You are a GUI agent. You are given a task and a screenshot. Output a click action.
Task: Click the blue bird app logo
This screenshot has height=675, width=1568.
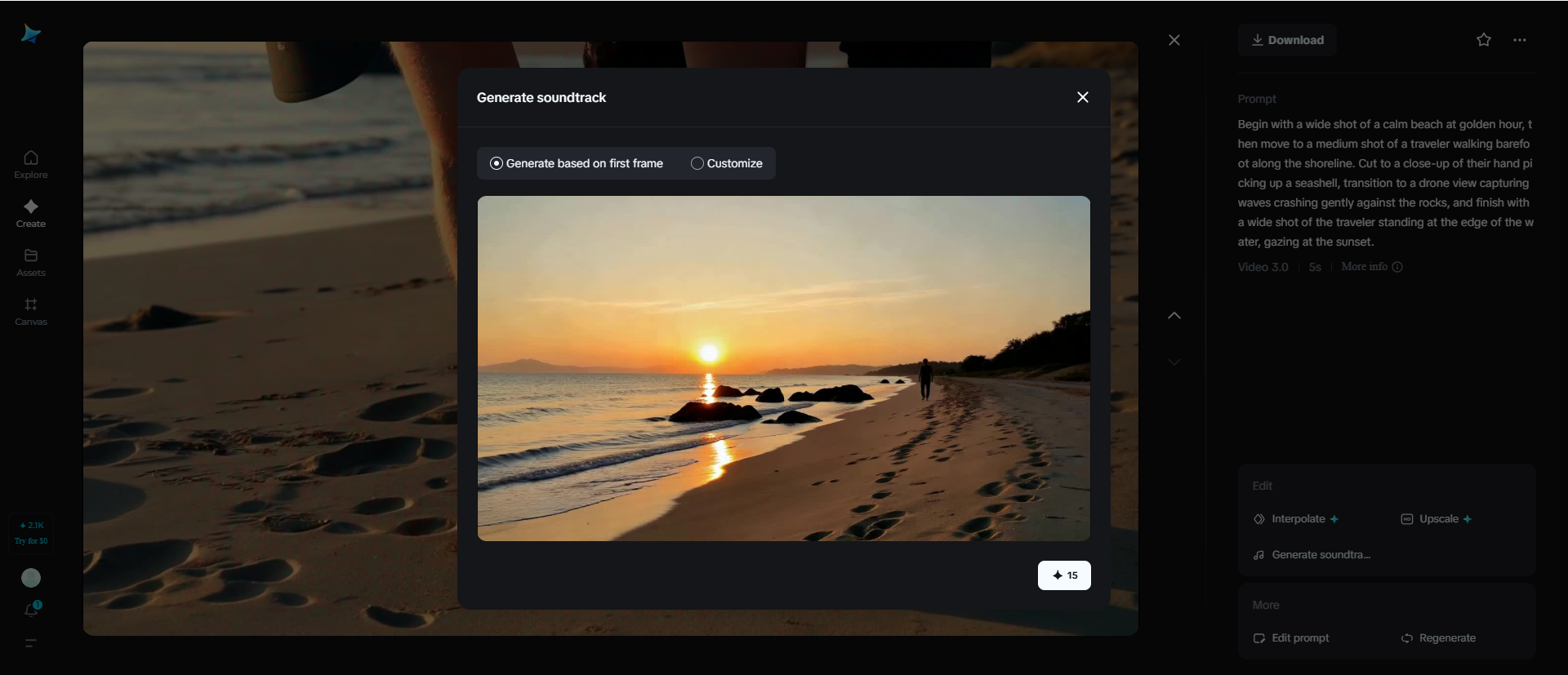[31, 33]
